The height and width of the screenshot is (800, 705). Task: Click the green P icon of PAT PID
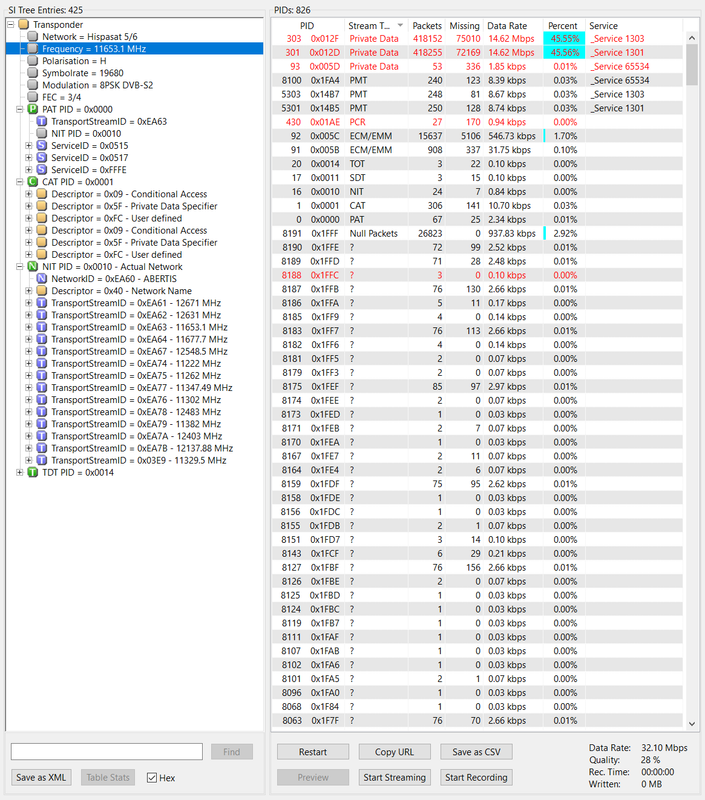click(x=33, y=109)
